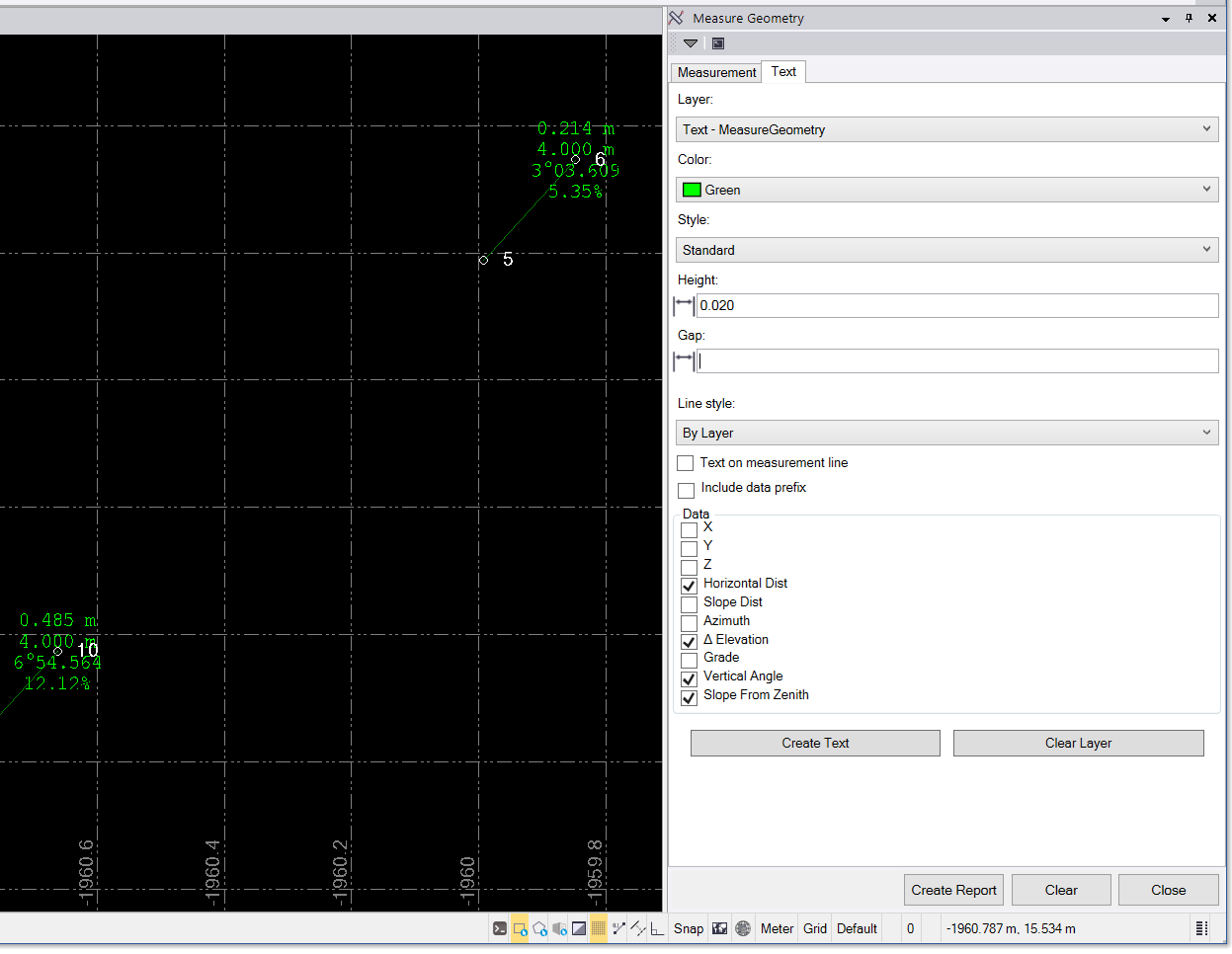Click Grid in the status bar
This screenshot has width=1232, height=954.
pos(815,928)
